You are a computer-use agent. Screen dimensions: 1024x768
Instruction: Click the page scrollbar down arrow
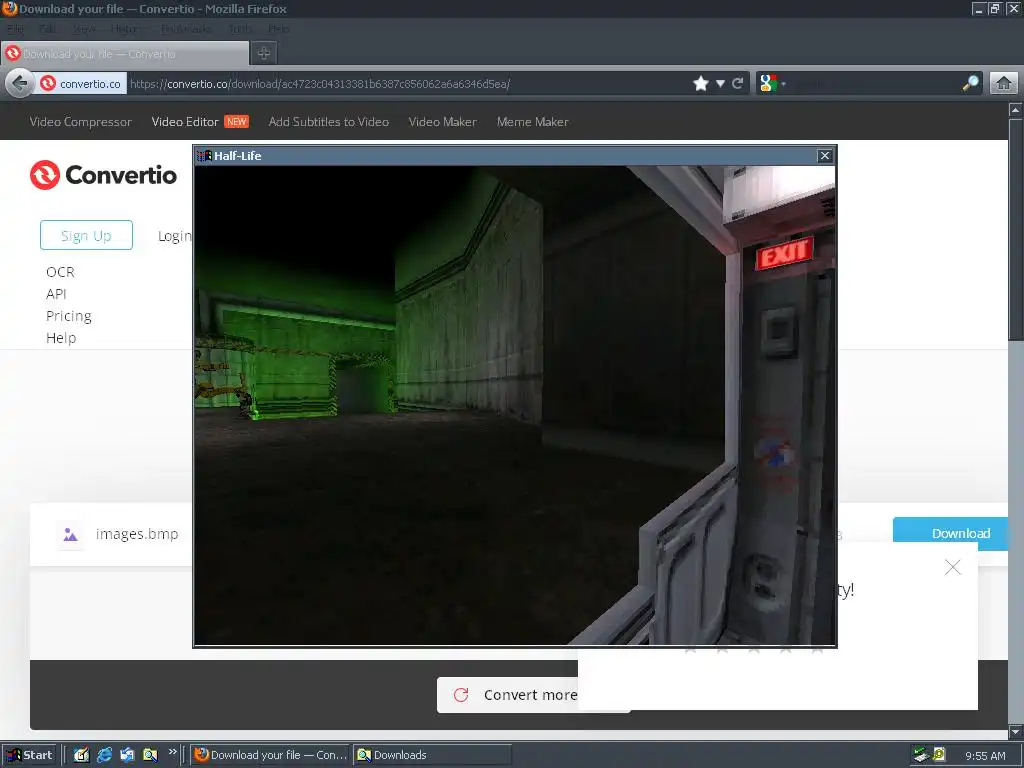pyautogui.click(x=1016, y=731)
